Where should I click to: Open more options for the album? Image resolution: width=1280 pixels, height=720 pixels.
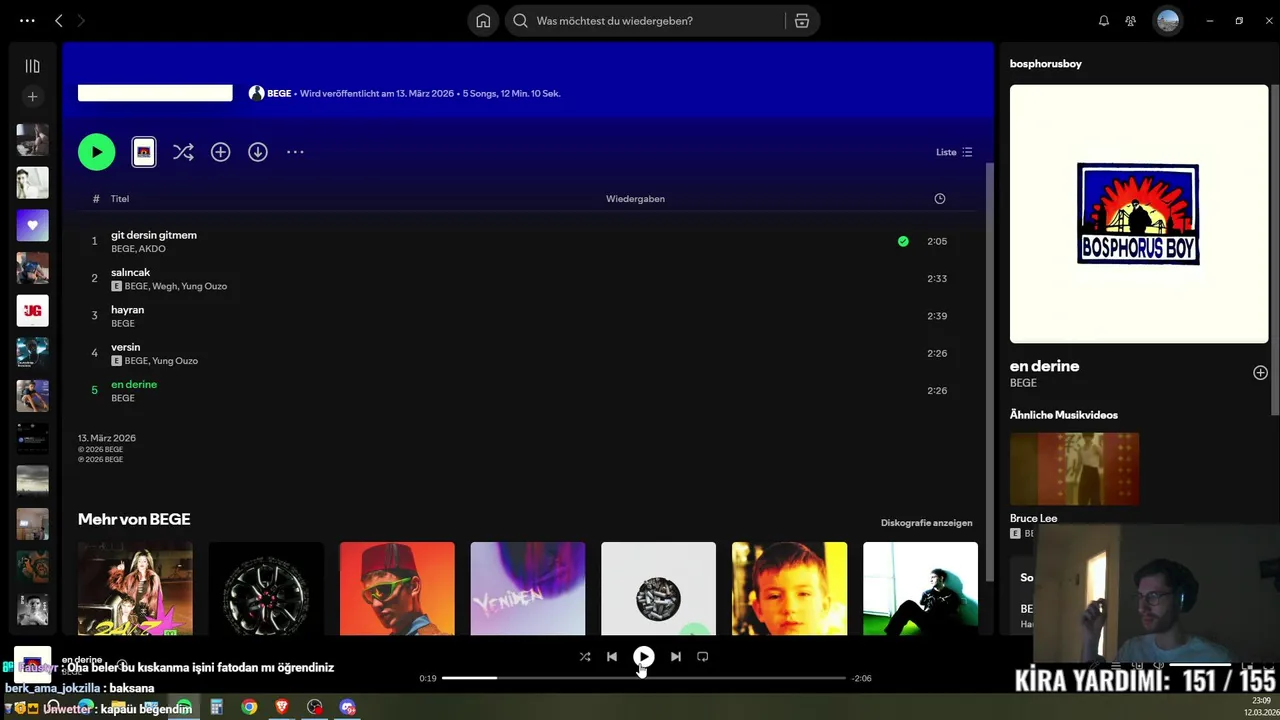[295, 152]
